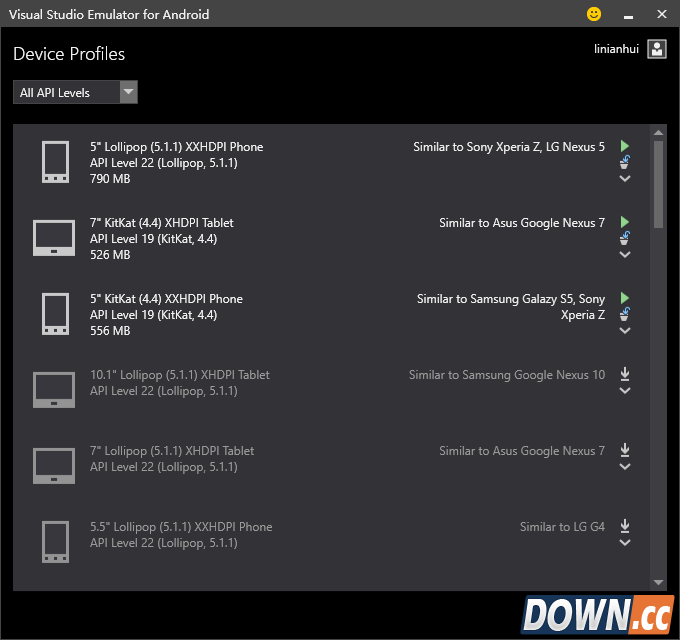Download the 10.1" Lollipop XHDPI Tablet profile
This screenshot has height=640, width=680.
click(625, 374)
